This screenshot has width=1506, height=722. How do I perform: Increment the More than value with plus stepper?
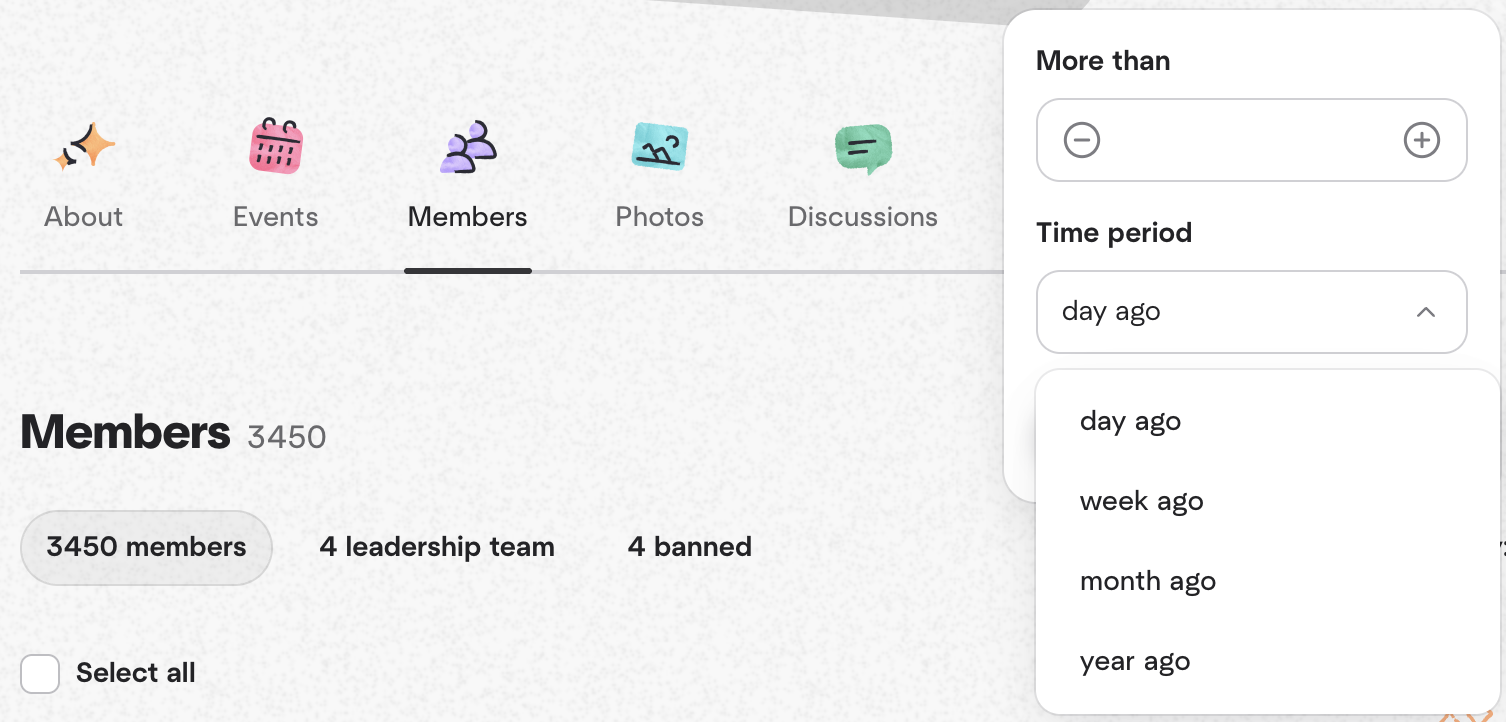[1421, 140]
